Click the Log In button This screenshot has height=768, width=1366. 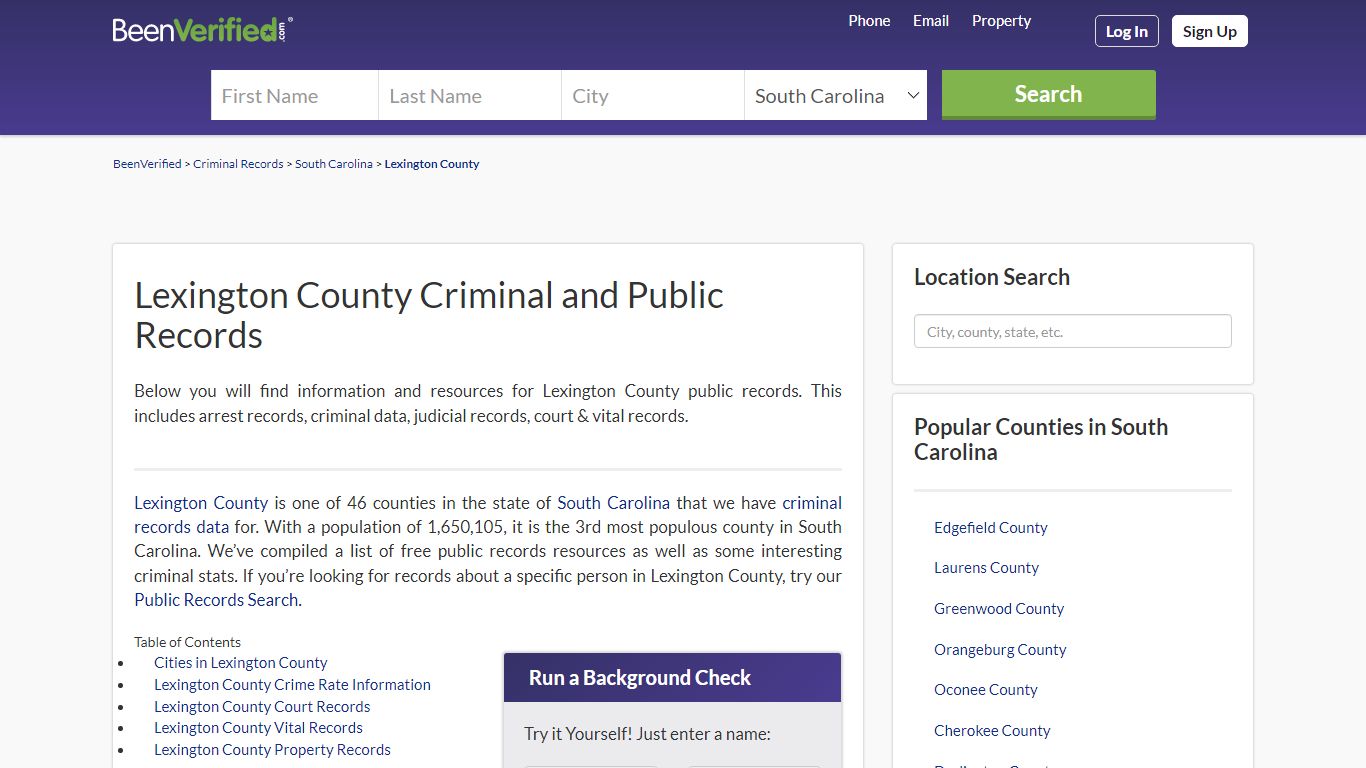point(1127,31)
